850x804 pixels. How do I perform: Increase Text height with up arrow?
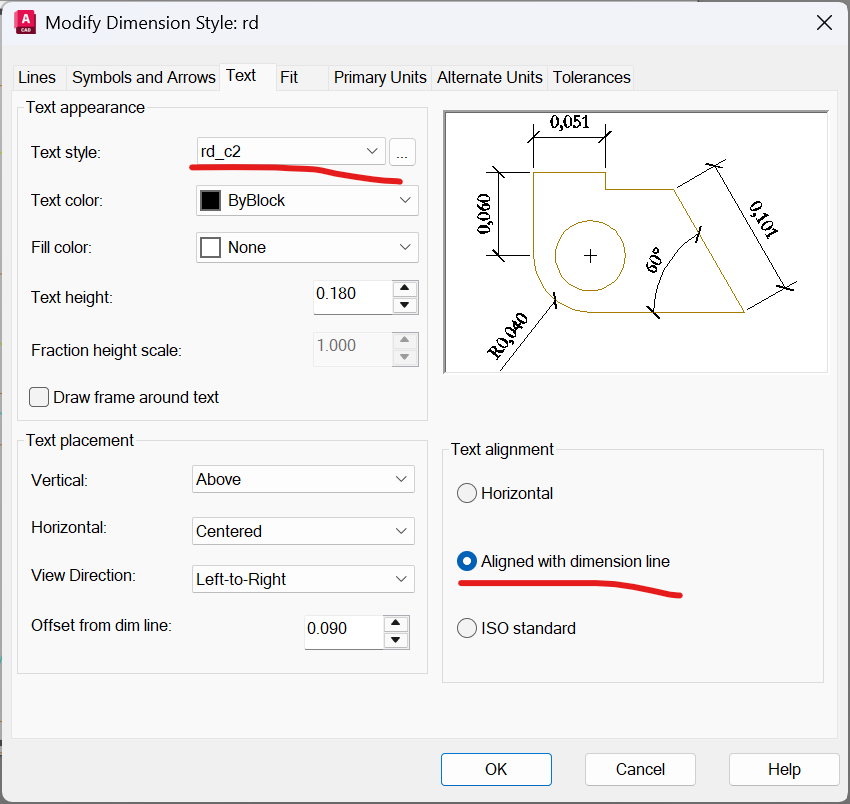(x=405, y=288)
